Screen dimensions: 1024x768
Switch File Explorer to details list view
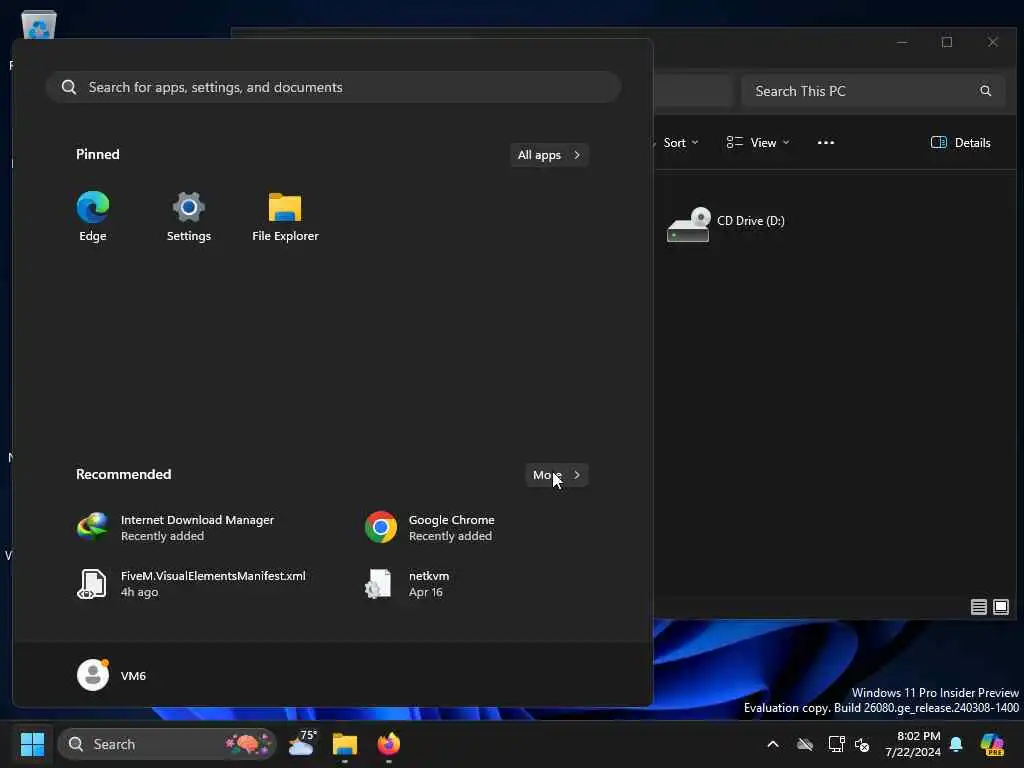coord(978,607)
